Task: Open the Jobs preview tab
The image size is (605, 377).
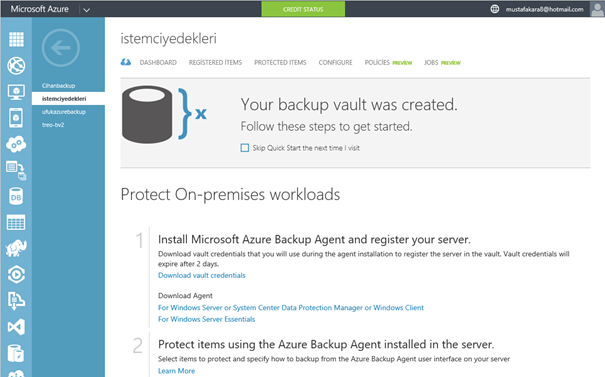Action: [442, 63]
